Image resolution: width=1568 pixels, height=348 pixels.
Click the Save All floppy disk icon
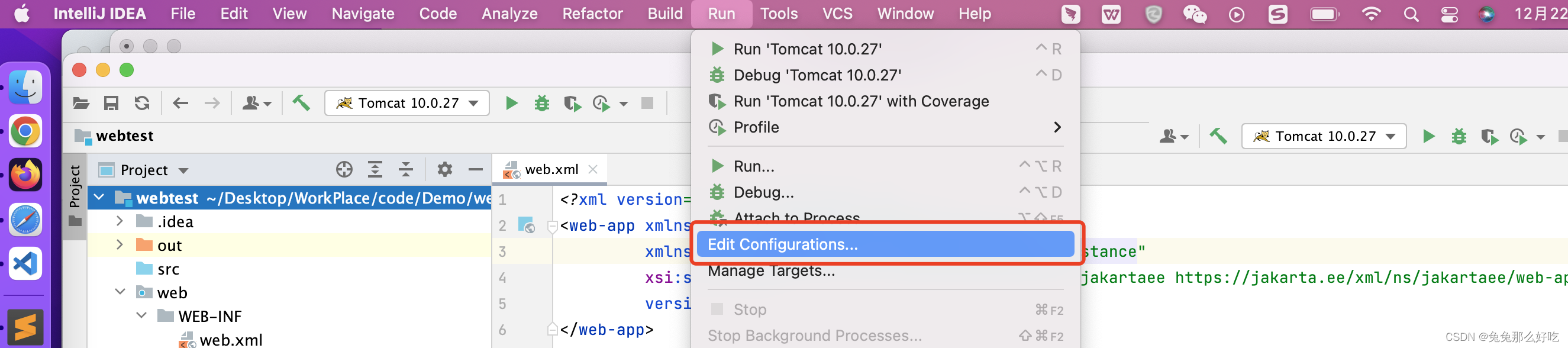click(x=111, y=103)
